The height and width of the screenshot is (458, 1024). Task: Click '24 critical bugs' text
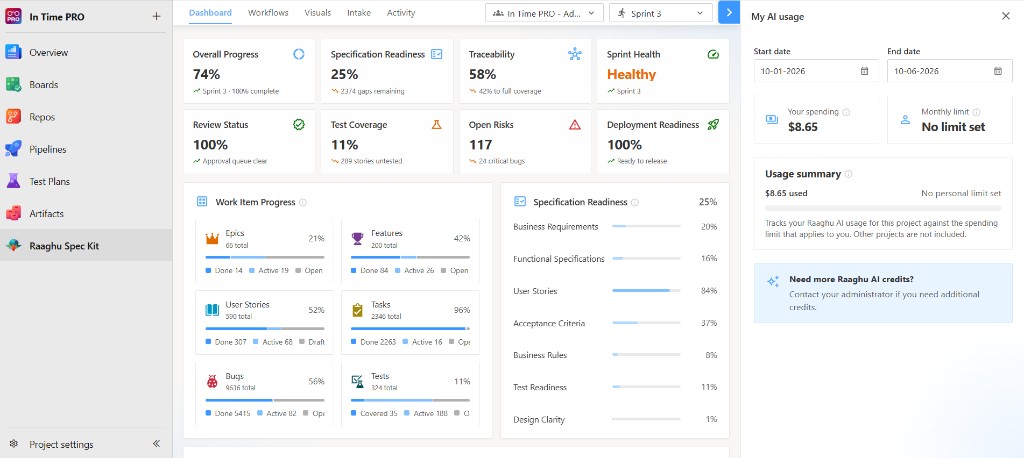click(x=502, y=161)
